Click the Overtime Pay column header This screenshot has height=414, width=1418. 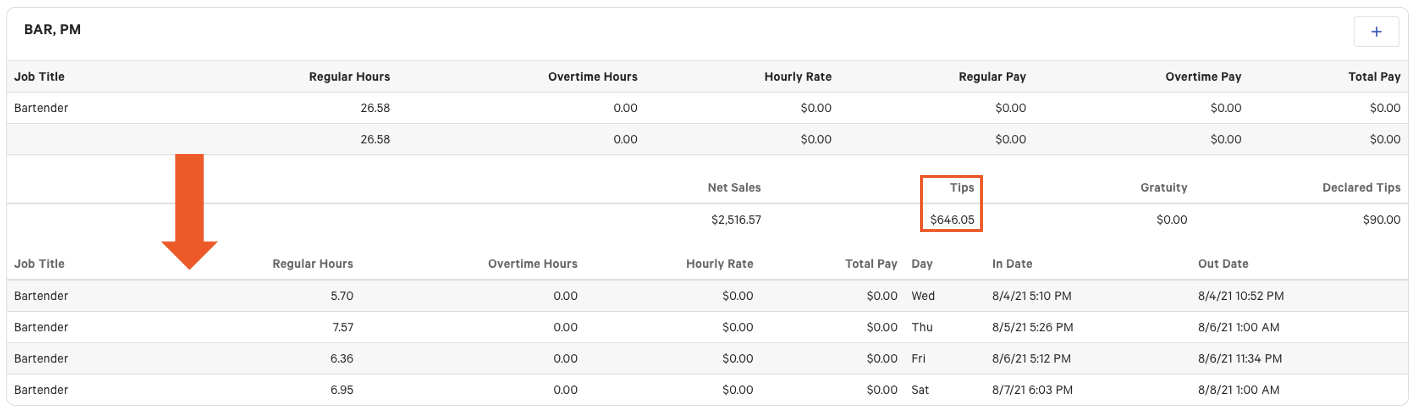click(1203, 77)
